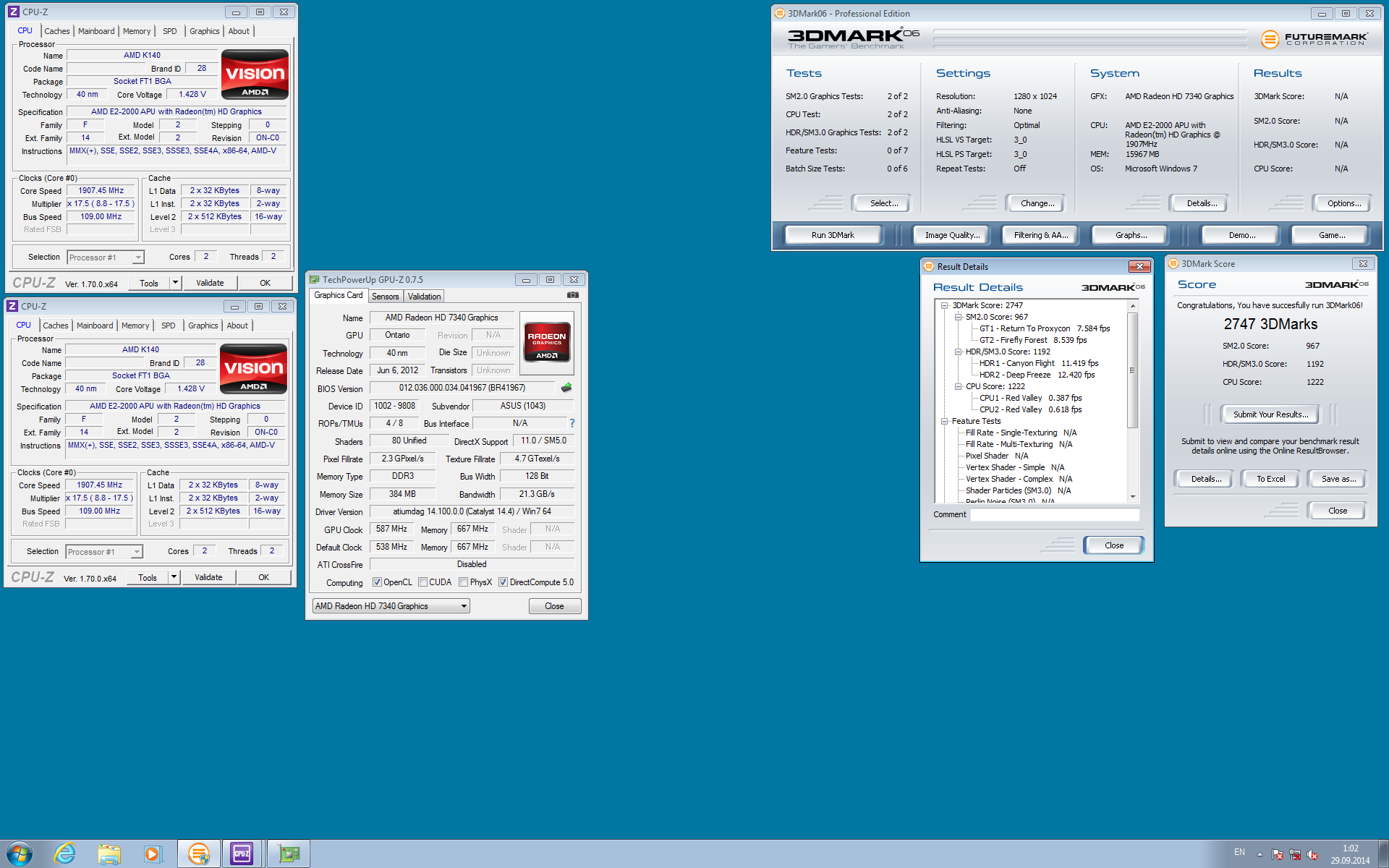Open the Windows Start orb
1389x868 pixels.
tap(20, 854)
